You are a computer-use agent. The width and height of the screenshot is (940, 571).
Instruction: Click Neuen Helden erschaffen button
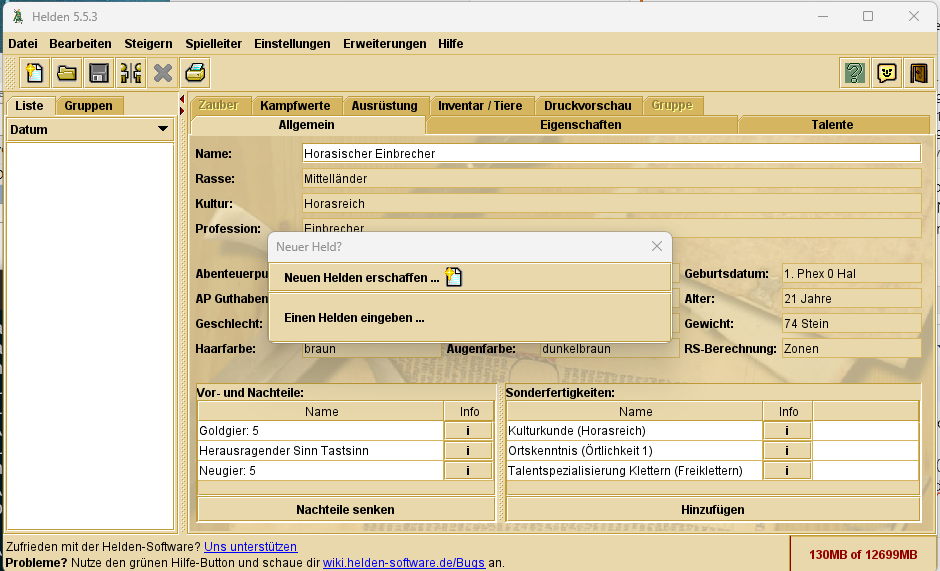[469, 277]
